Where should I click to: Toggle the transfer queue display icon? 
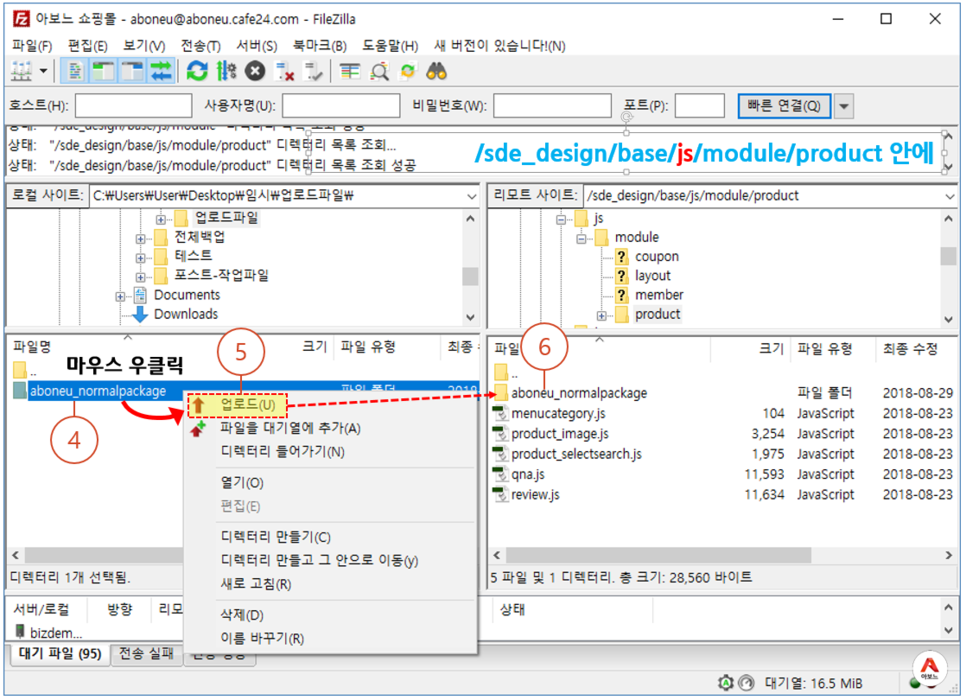(161, 71)
